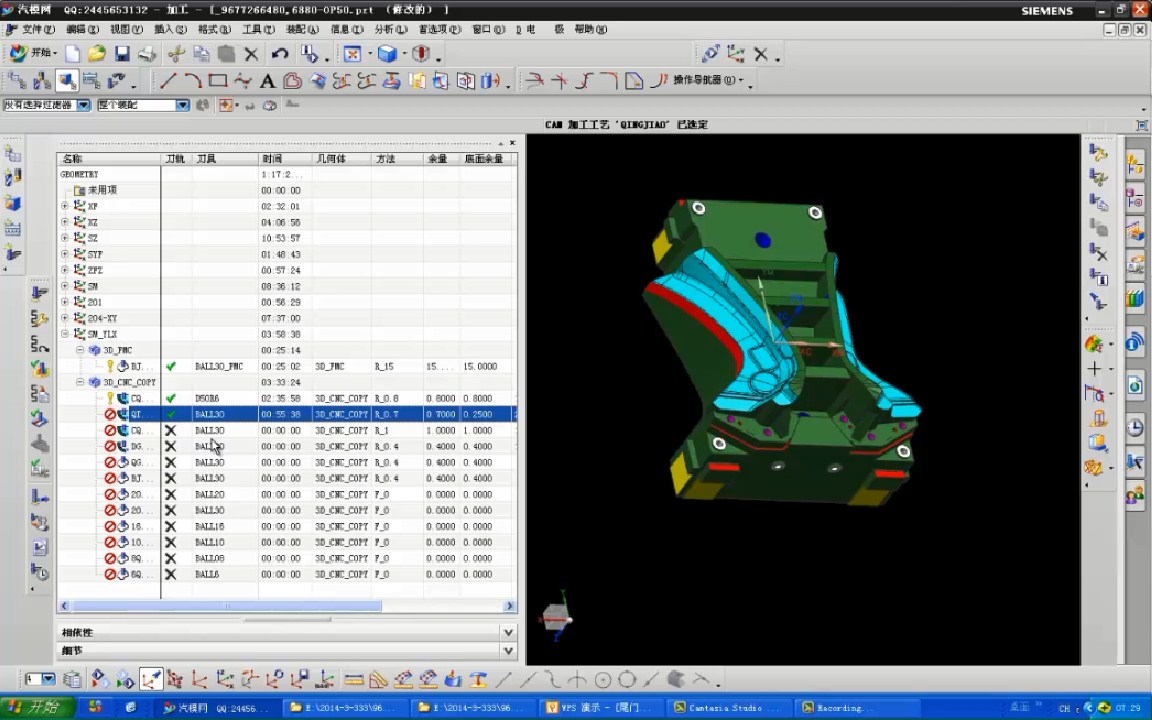The width and height of the screenshot is (1152, 720).
Task: Click the green check toolpath mark for D50R6 row
Action: (170, 398)
